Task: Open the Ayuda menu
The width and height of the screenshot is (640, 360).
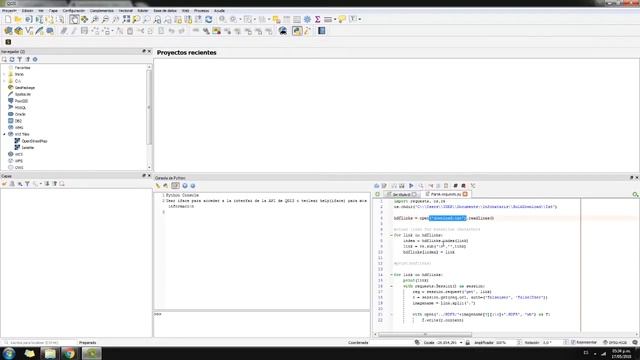Action: pos(220,11)
